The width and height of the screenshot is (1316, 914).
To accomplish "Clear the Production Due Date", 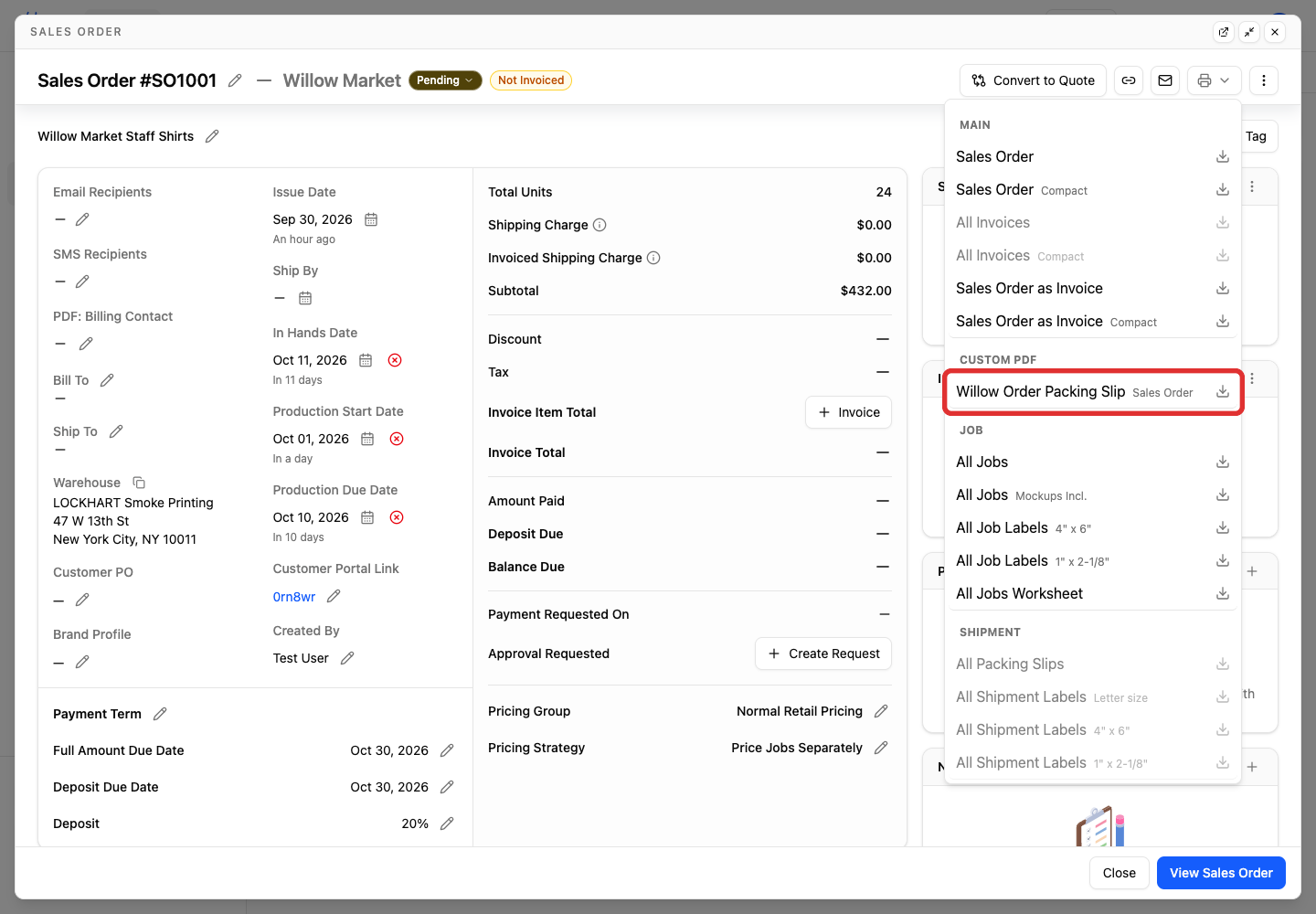I will [397, 517].
